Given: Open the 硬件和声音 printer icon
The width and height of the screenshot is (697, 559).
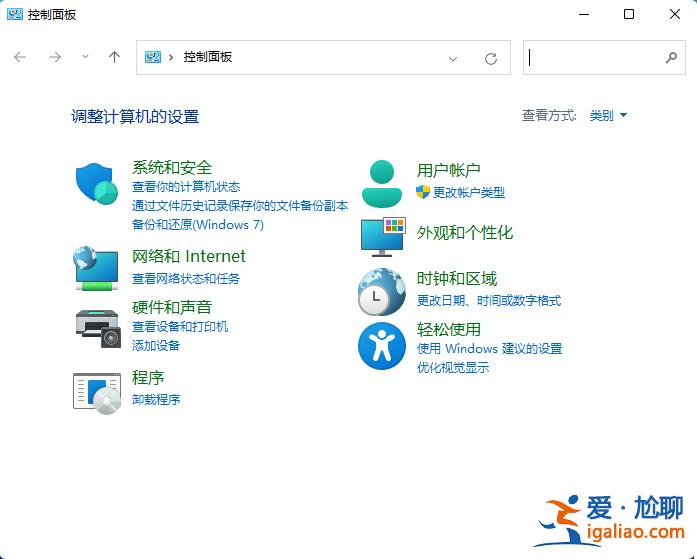Looking at the screenshot, I should pos(98,329).
